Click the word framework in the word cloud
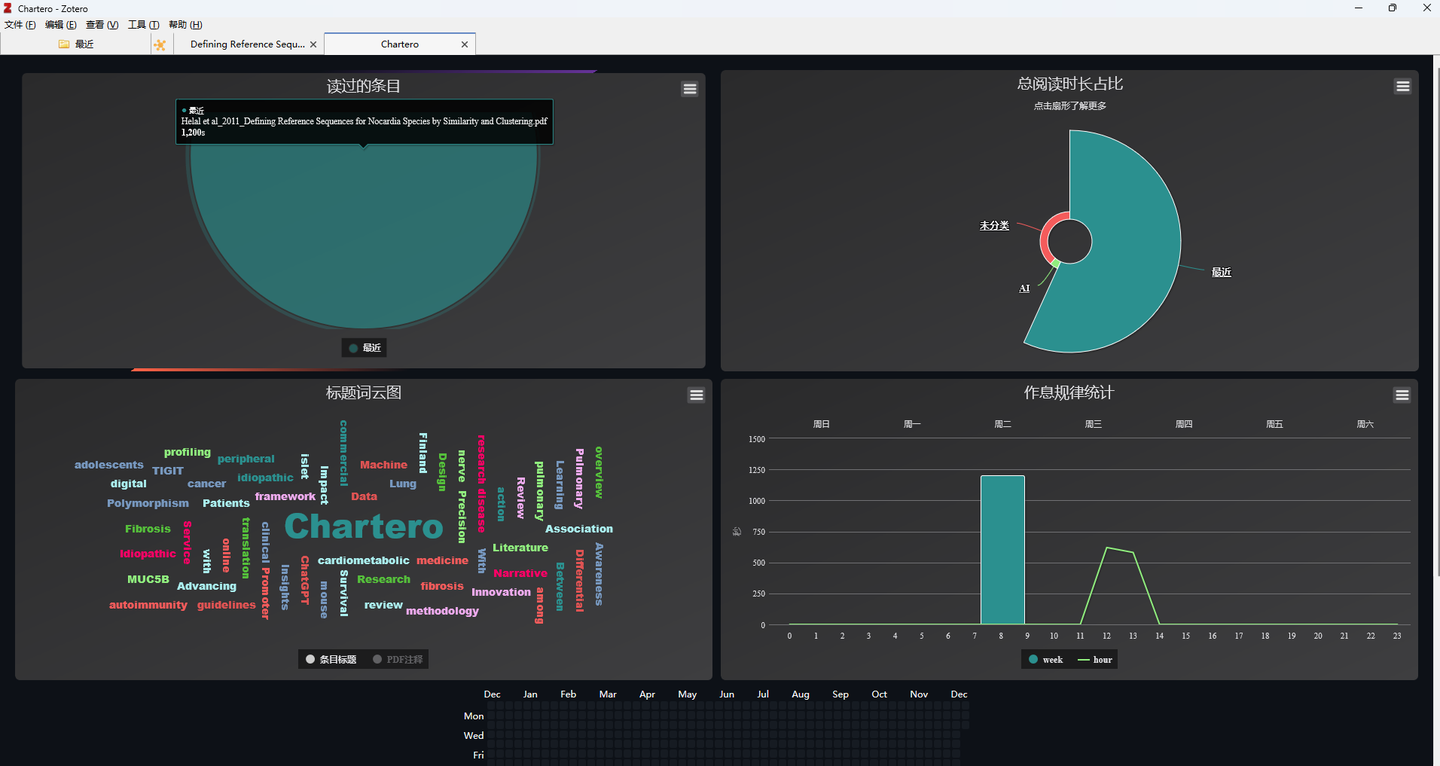The height and width of the screenshot is (766, 1440). click(285, 497)
